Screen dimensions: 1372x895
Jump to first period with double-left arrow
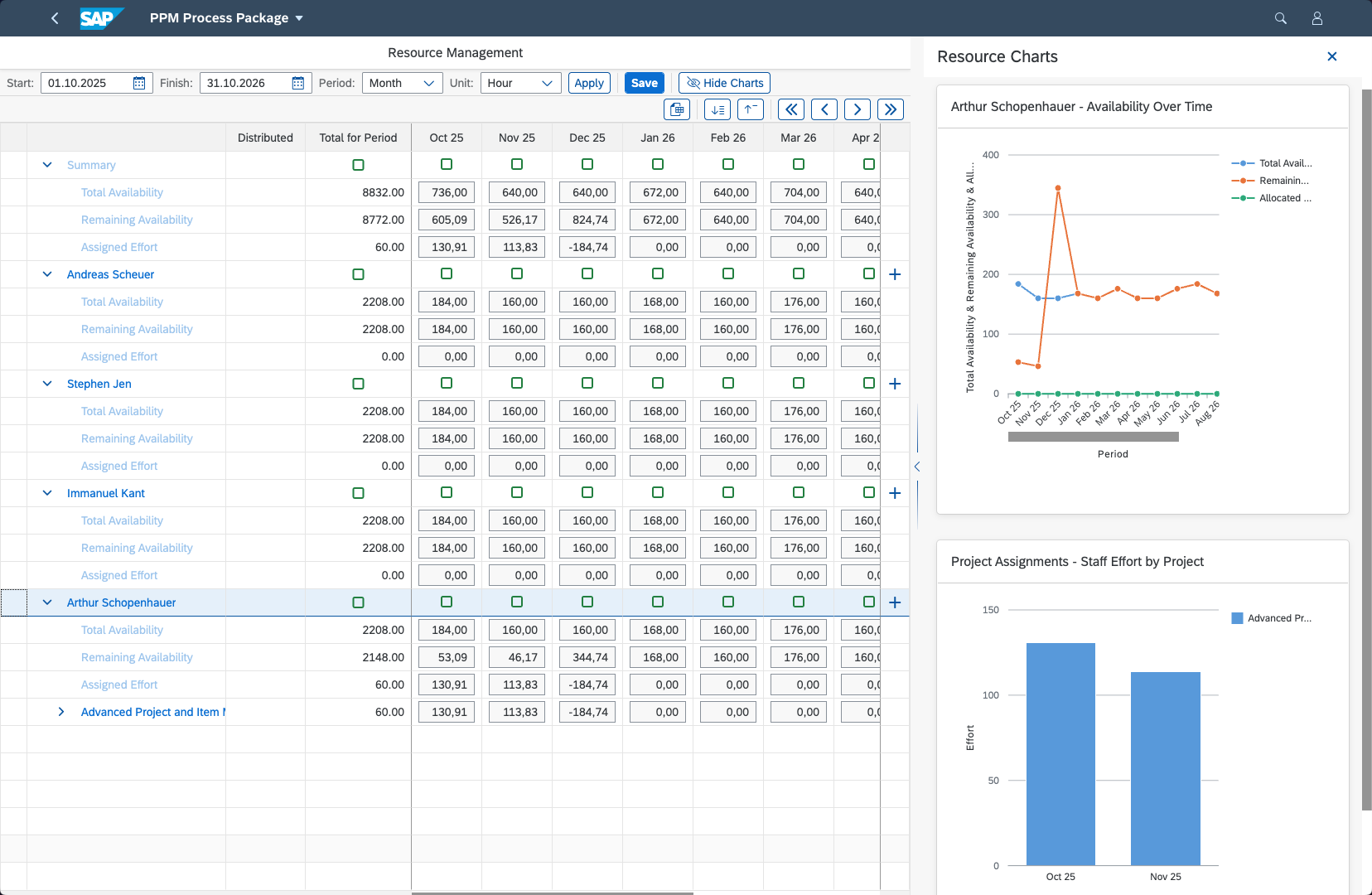click(790, 109)
